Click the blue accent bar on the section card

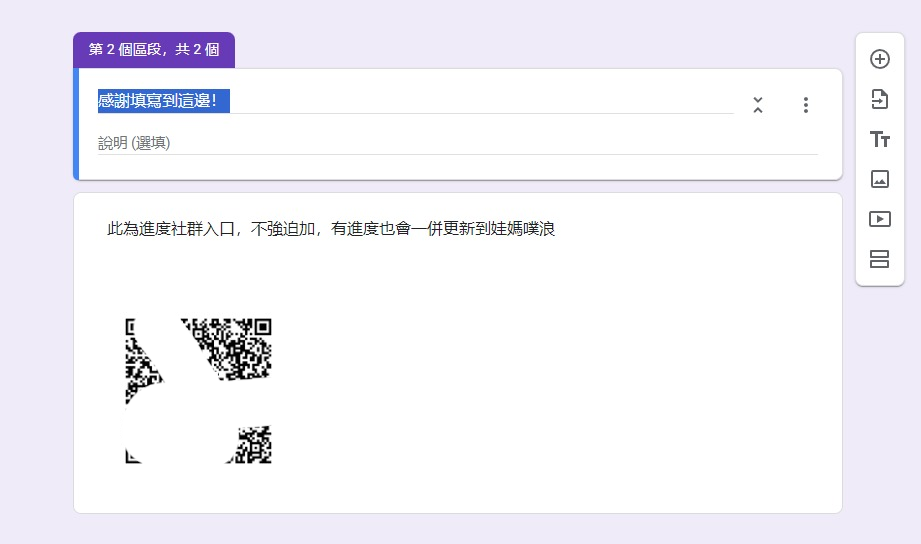pos(76,124)
